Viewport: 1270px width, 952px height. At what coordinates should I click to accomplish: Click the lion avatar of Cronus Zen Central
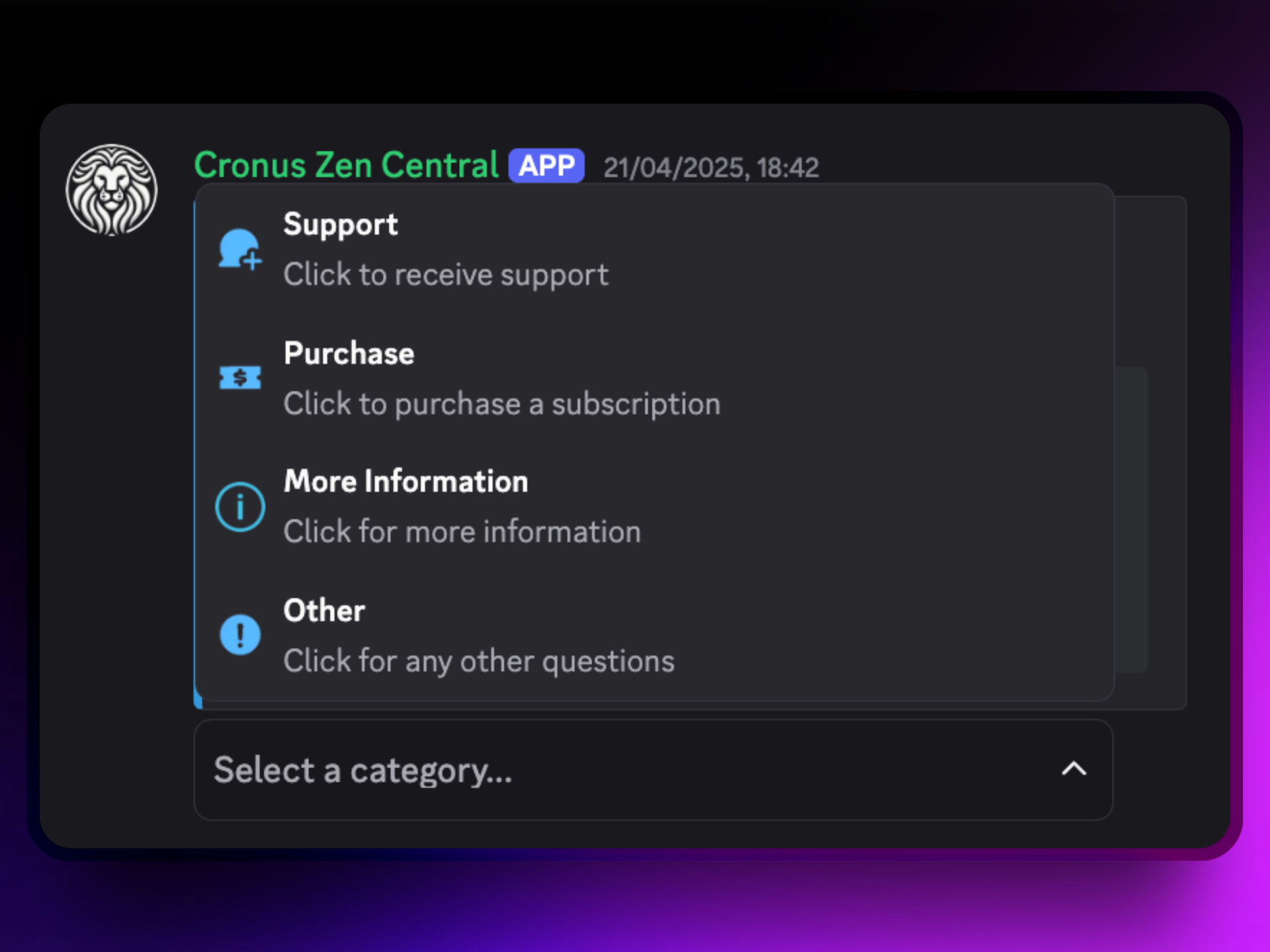pos(112,190)
